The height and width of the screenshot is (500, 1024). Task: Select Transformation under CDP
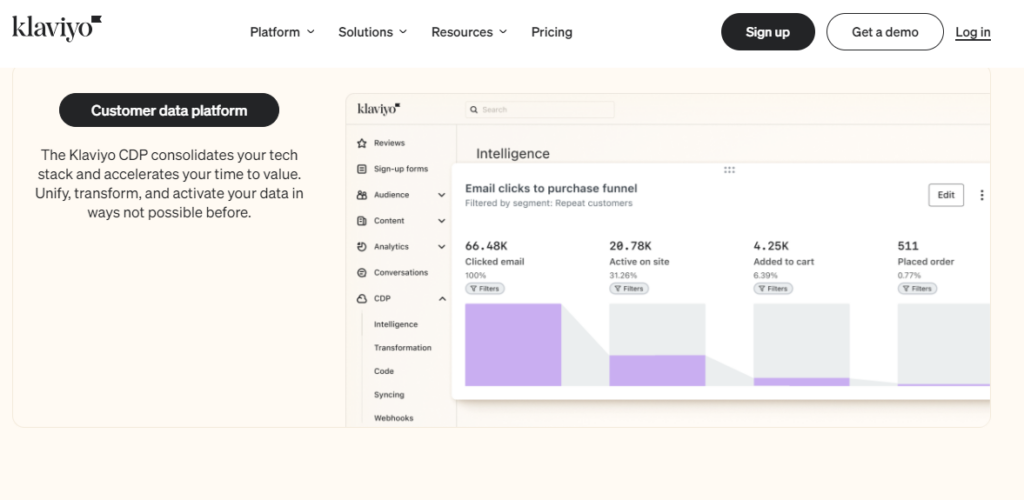pyautogui.click(x=402, y=348)
